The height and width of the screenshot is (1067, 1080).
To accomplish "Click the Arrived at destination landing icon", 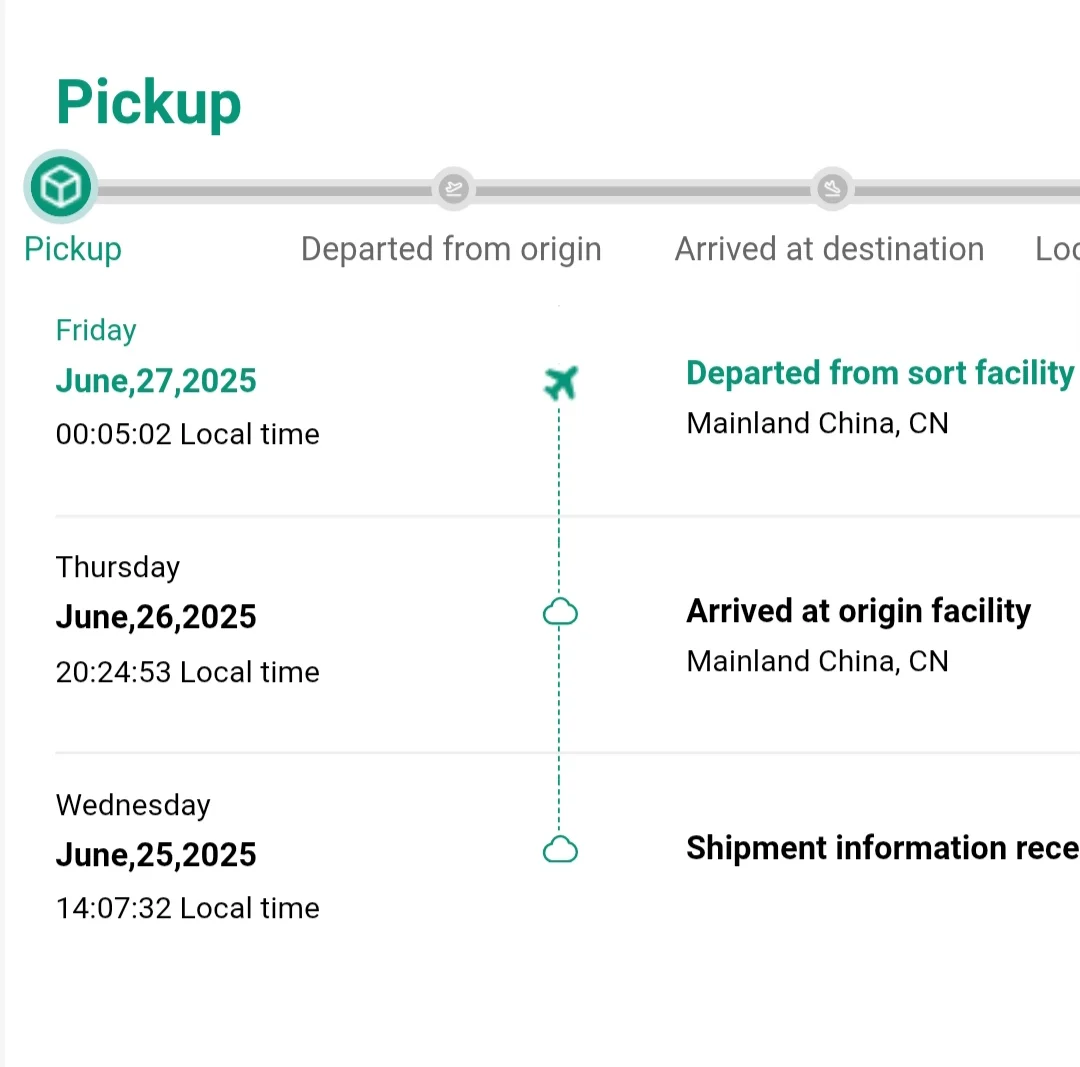I will click(832, 188).
